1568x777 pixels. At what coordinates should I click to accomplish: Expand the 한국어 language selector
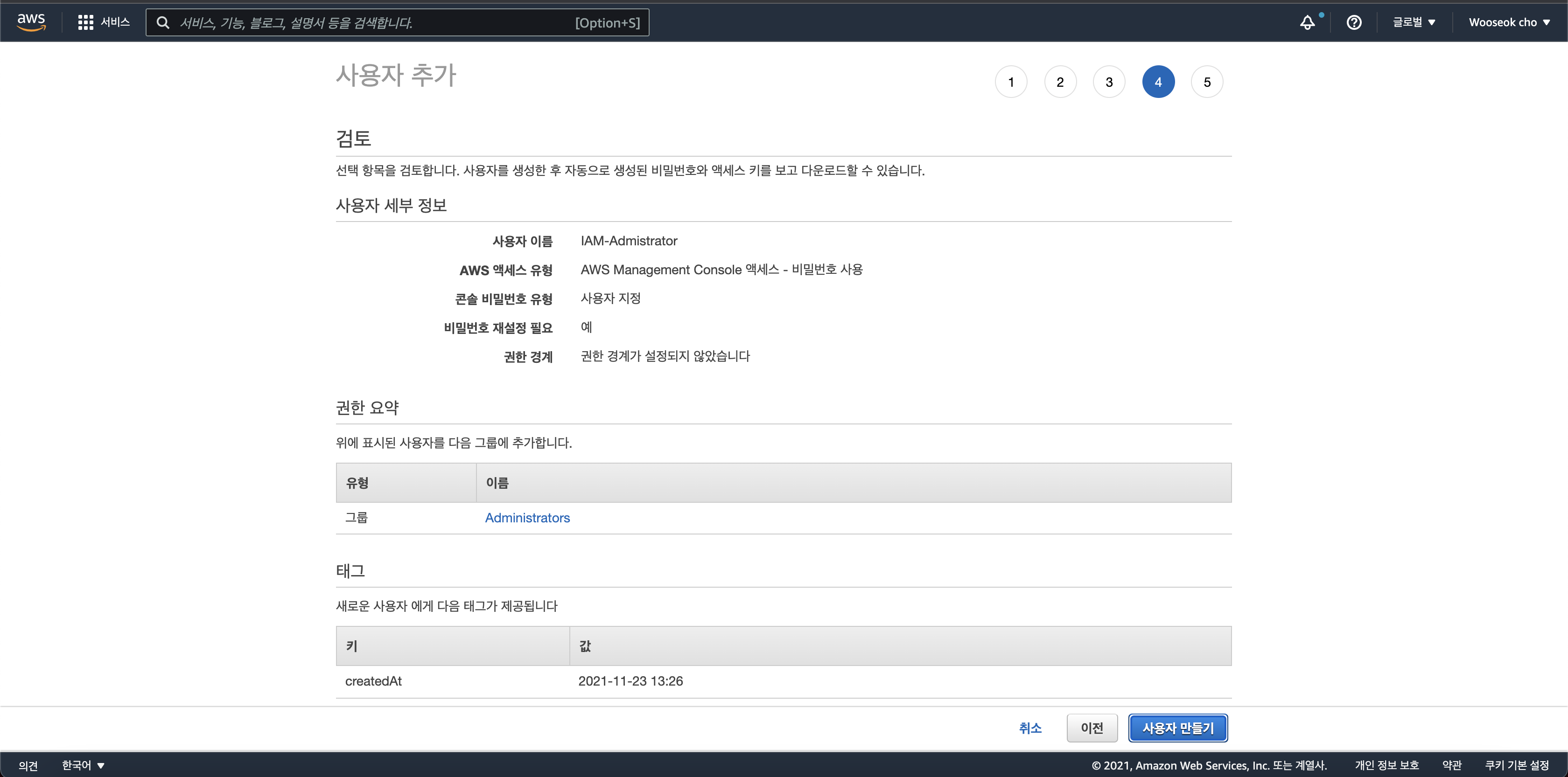tap(83, 765)
